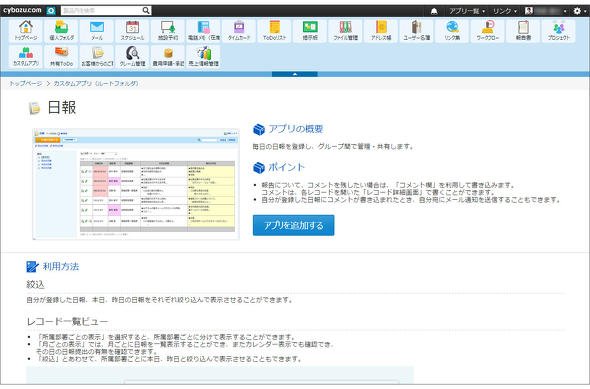Open the 共有ToDo icon
Screen dimensions: 590x389
point(61,56)
